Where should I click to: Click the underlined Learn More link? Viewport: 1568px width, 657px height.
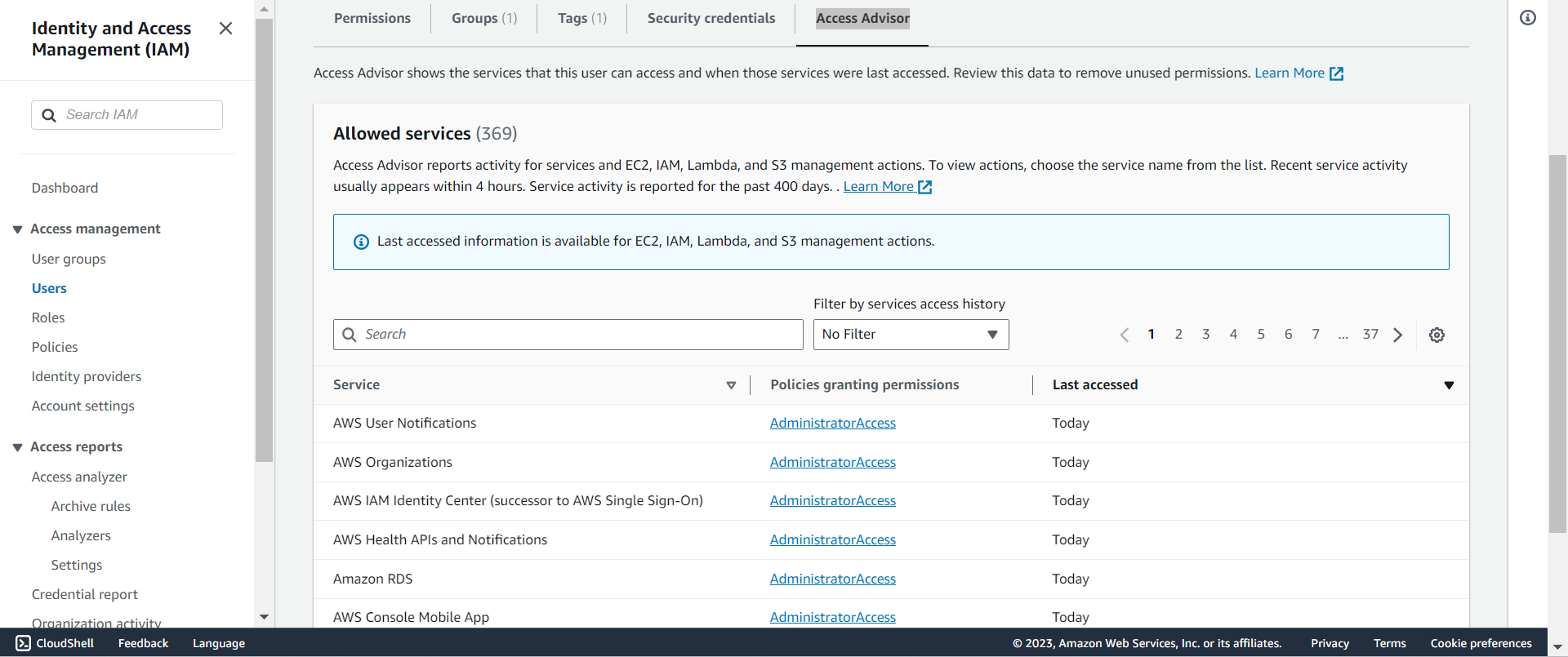click(x=878, y=186)
